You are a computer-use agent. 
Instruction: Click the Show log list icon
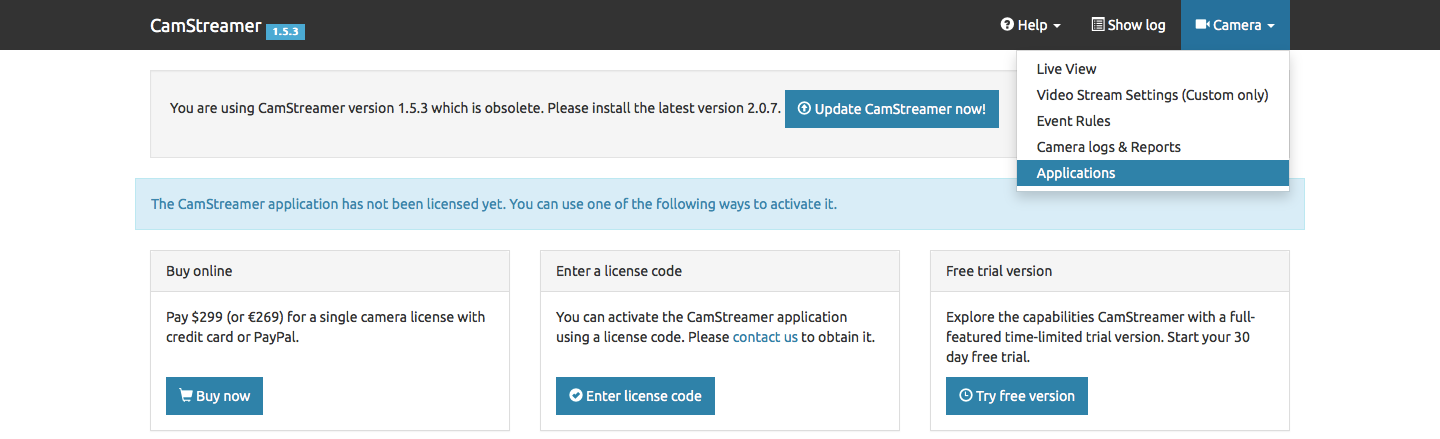1098,25
